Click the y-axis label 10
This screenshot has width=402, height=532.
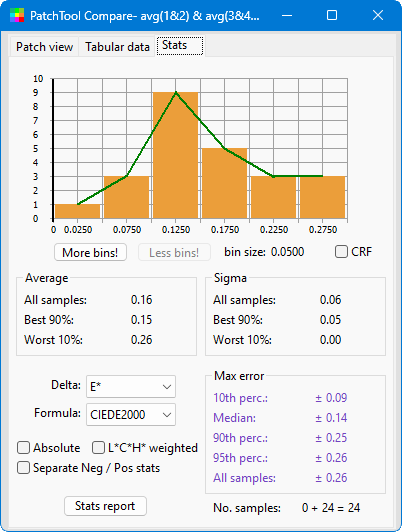[38, 79]
